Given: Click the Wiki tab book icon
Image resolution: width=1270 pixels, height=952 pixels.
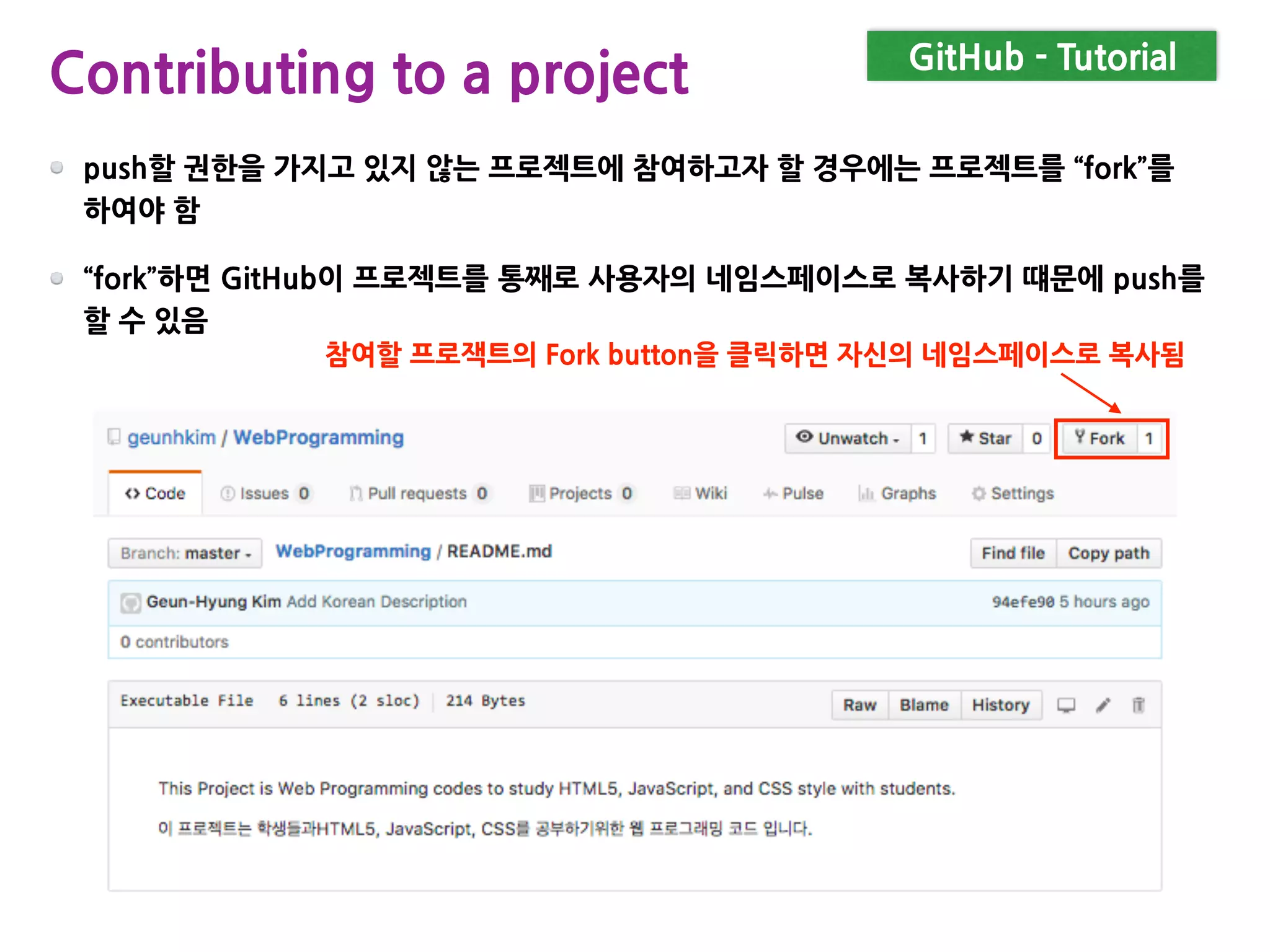Looking at the screenshot, I should point(682,493).
